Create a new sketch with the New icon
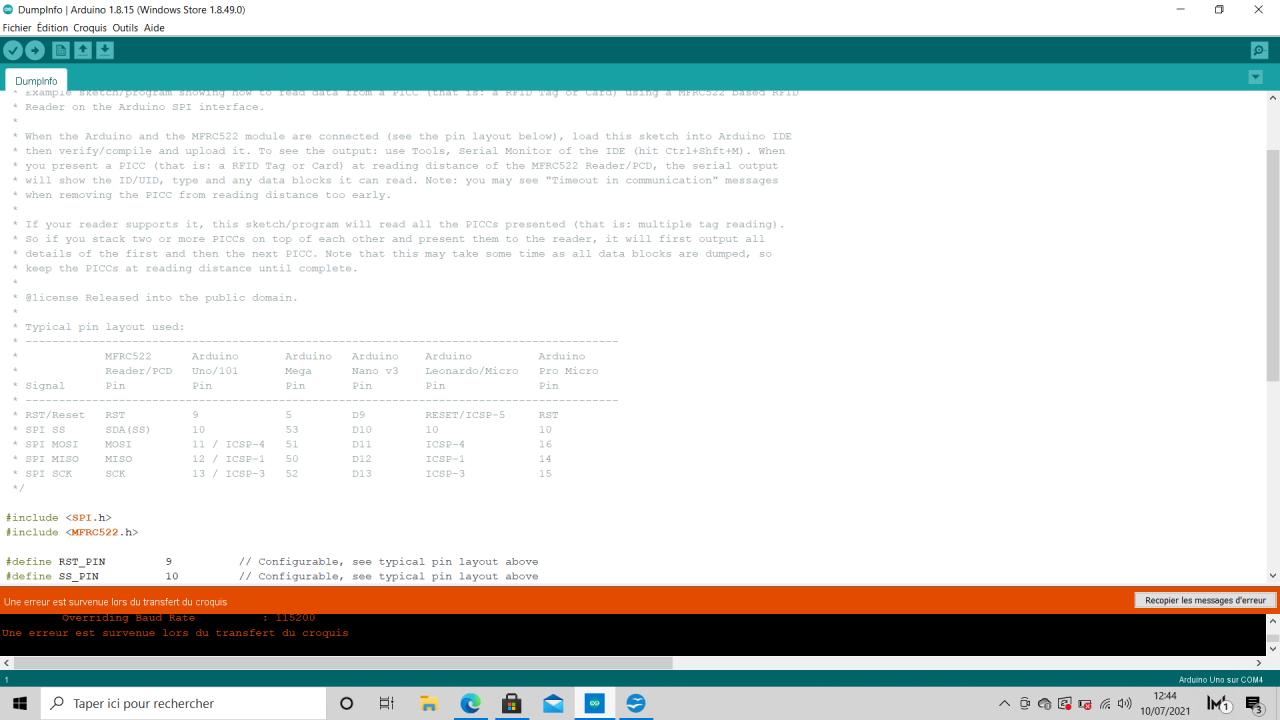The height and width of the screenshot is (720, 1280). [x=61, y=50]
